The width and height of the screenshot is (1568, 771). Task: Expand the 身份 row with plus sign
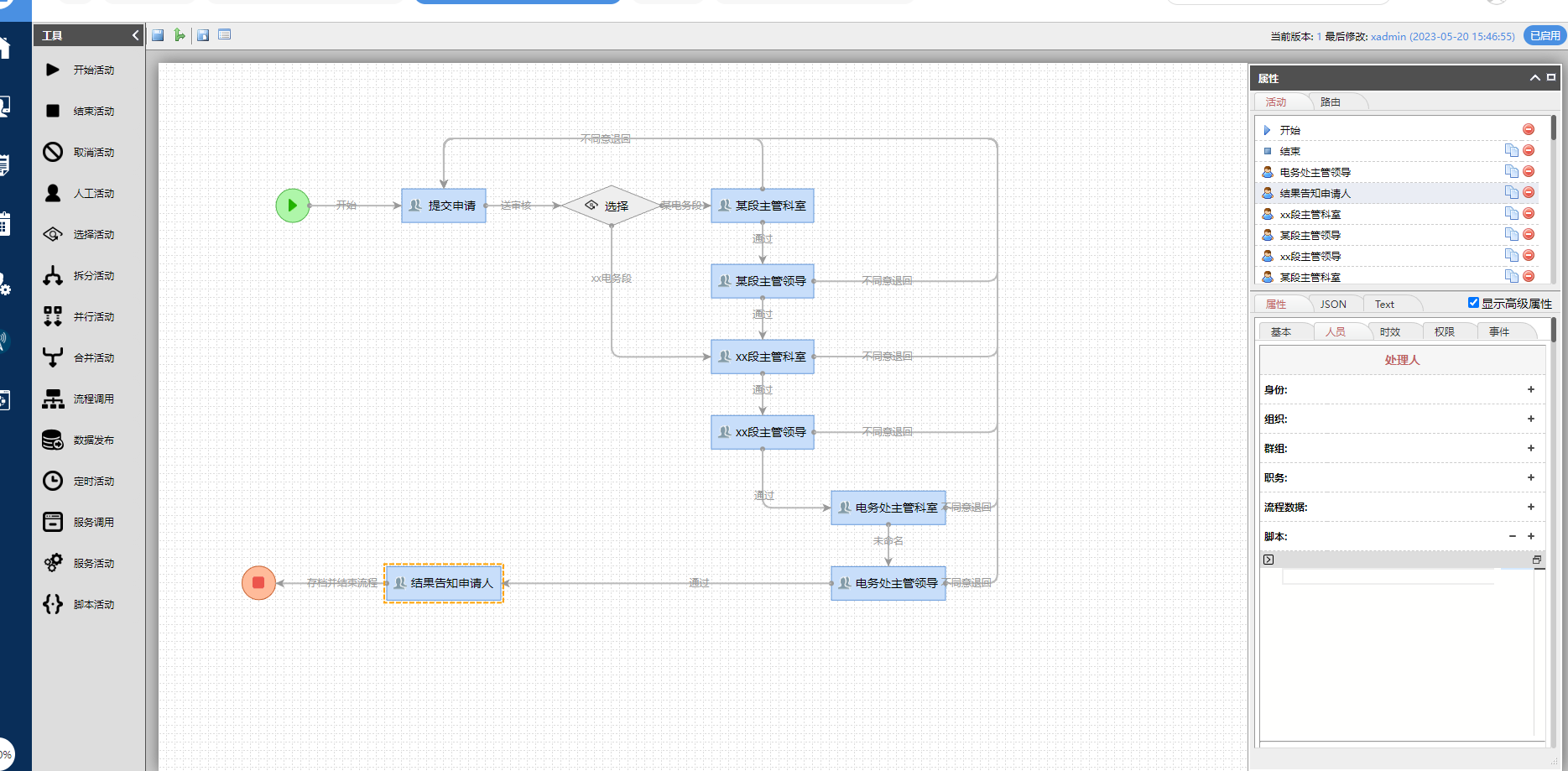click(x=1530, y=389)
